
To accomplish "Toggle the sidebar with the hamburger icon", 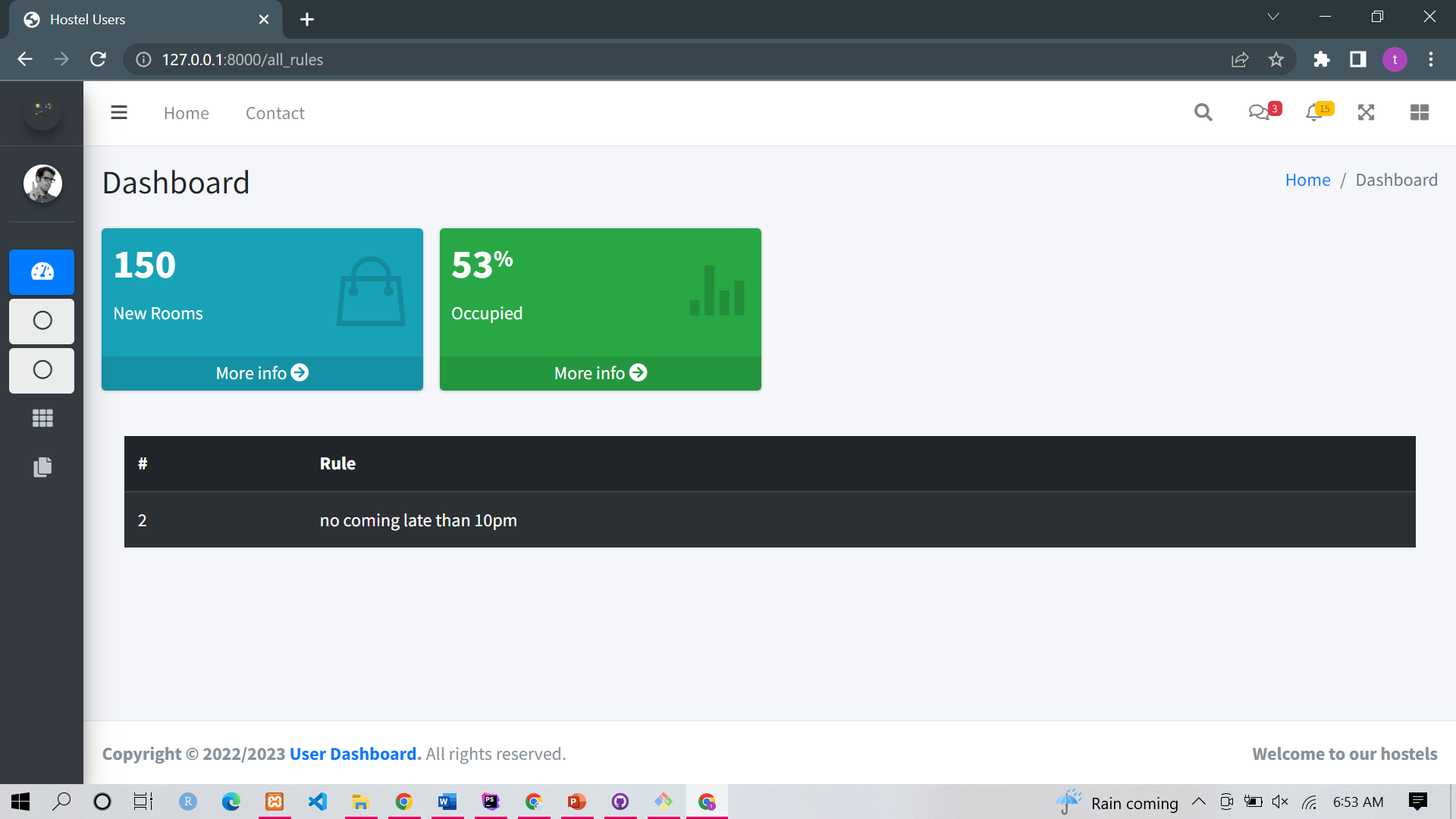I will click(x=119, y=112).
